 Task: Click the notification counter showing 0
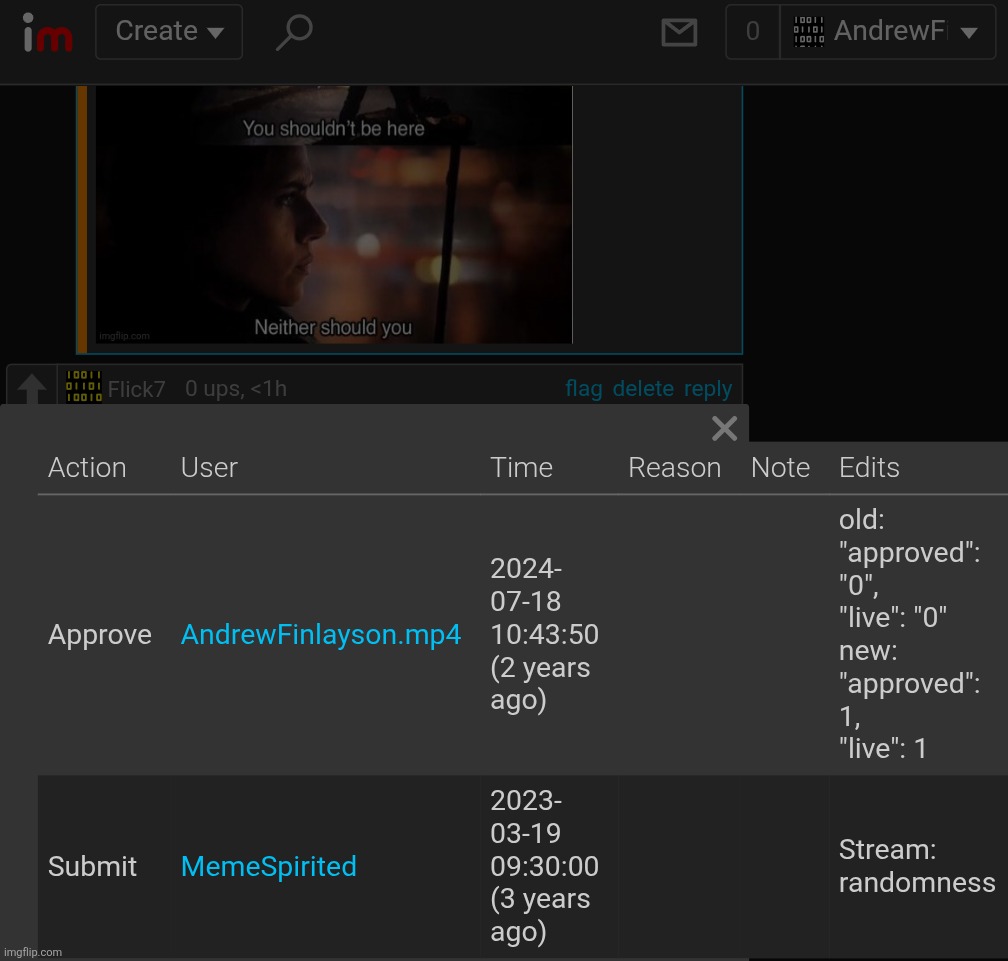pyautogui.click(x=752, y=32)
